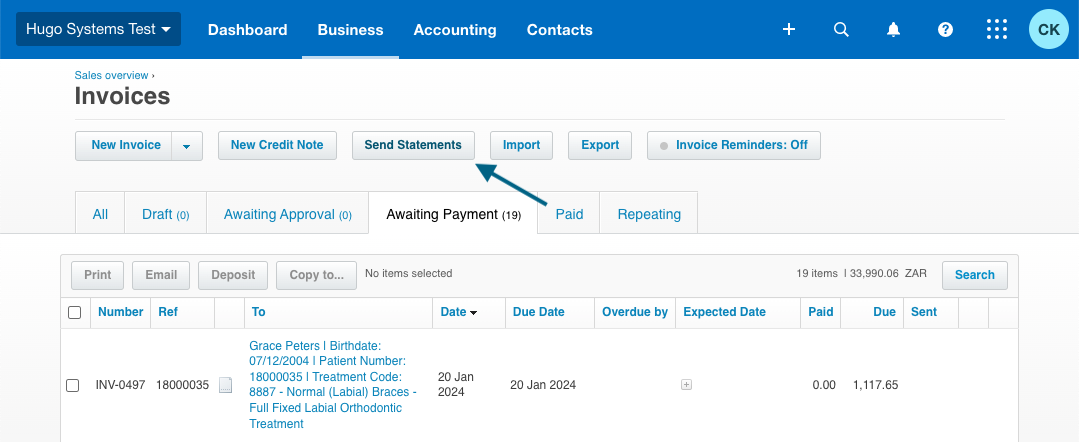Image resolution: width=1079 pixels, height=442 pixels.
Task: Click the plus quick-add icon
Action: click(789, 30)
